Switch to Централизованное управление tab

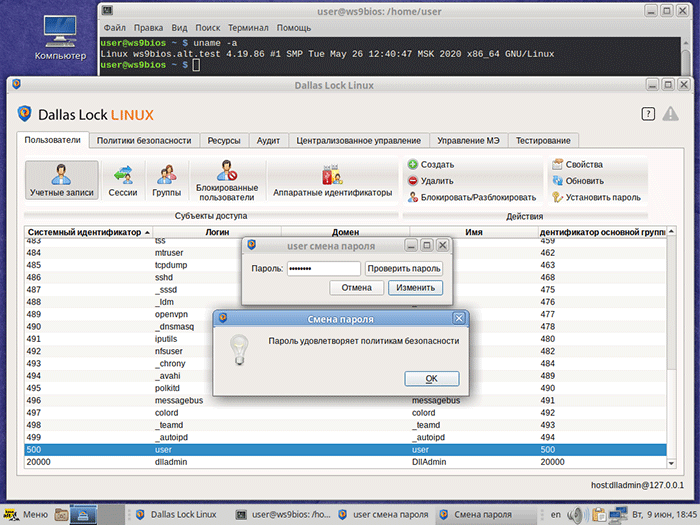pos(358,141)
